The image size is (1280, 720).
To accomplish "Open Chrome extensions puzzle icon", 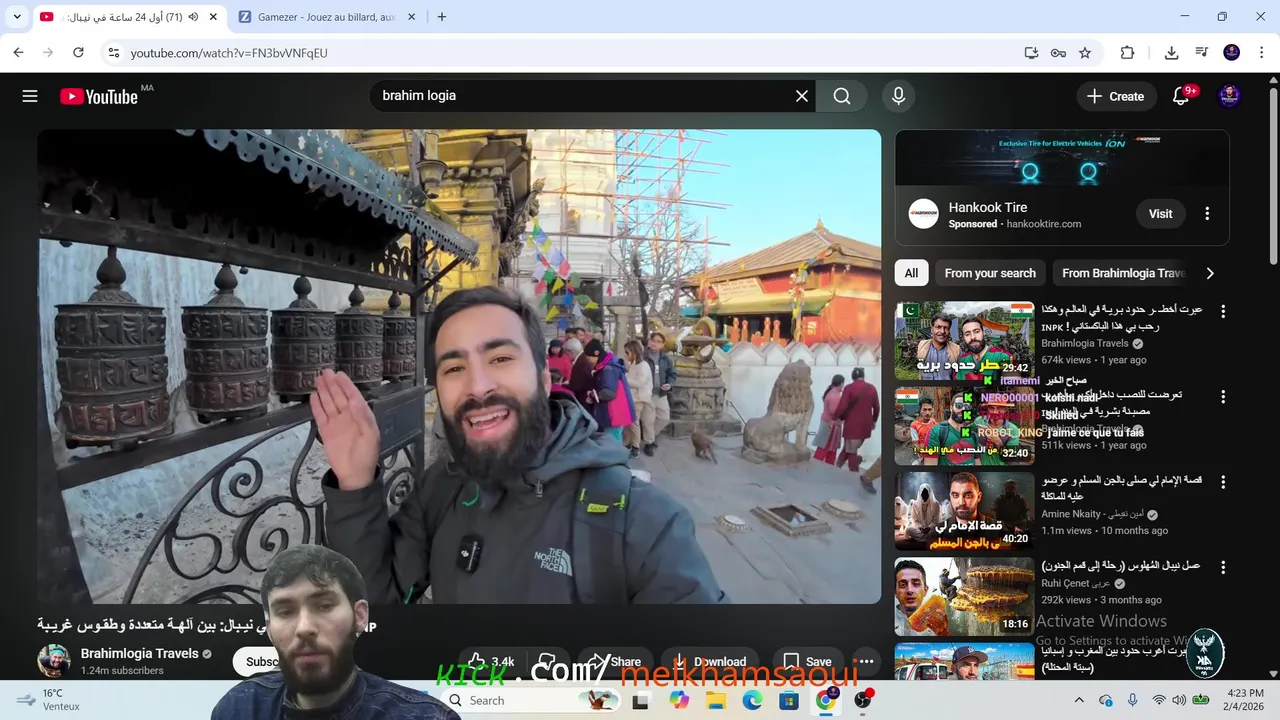I will (x=1127, y=53).
